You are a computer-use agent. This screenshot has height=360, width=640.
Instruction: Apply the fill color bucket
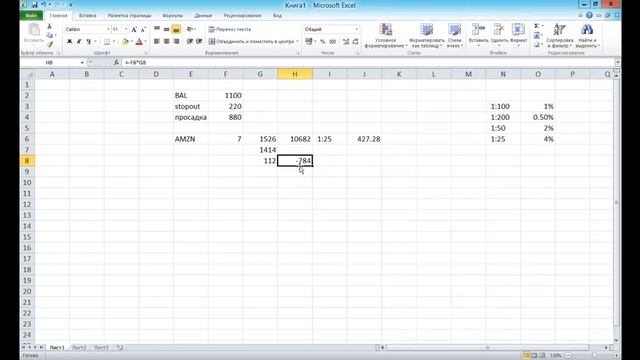[x=125, y=42]
